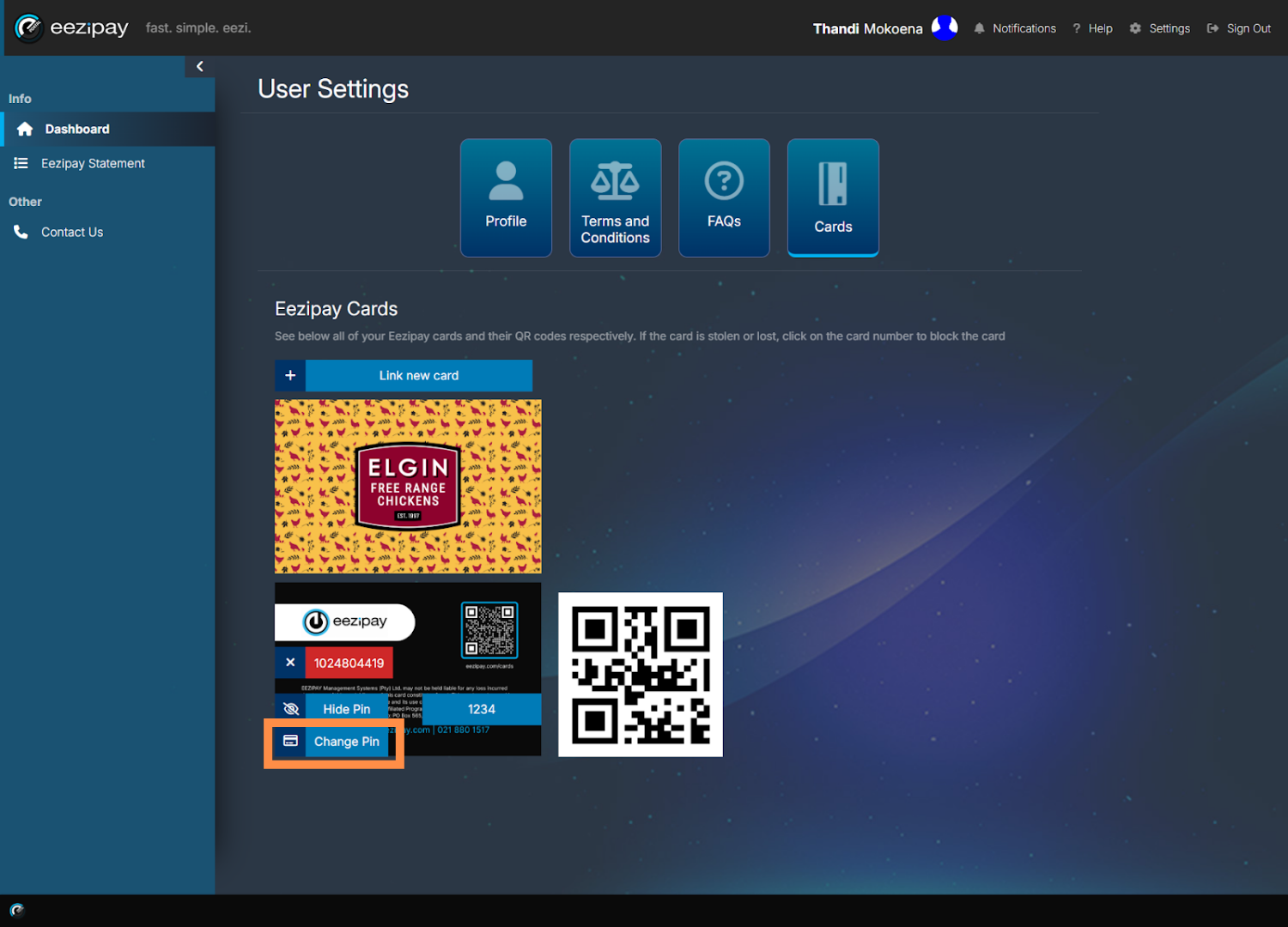The width and height of the screenshot is (1288, 927).
Task: Select the Cards tile
Action: point(833,197)
